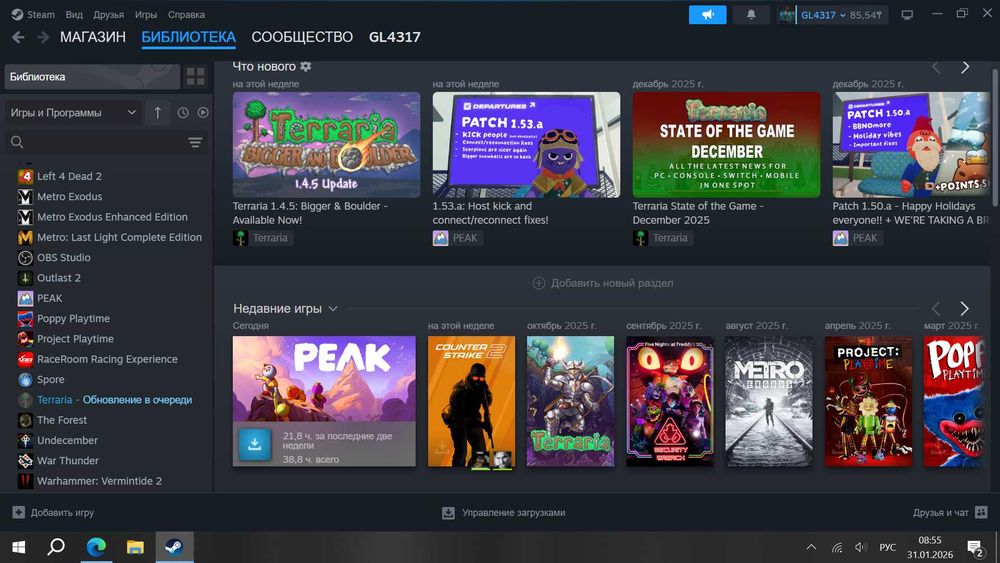The height and width of the screenshot is (563, 1000).
Task: Open What's New settings gear
Action: pyautogui.click(x=305, y=66)
